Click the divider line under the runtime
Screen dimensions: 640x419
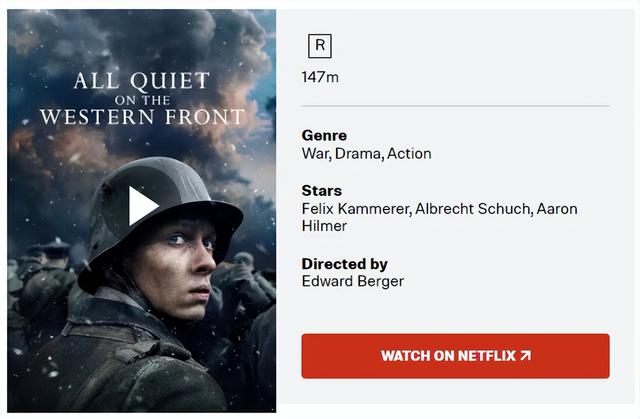(456, 106)
